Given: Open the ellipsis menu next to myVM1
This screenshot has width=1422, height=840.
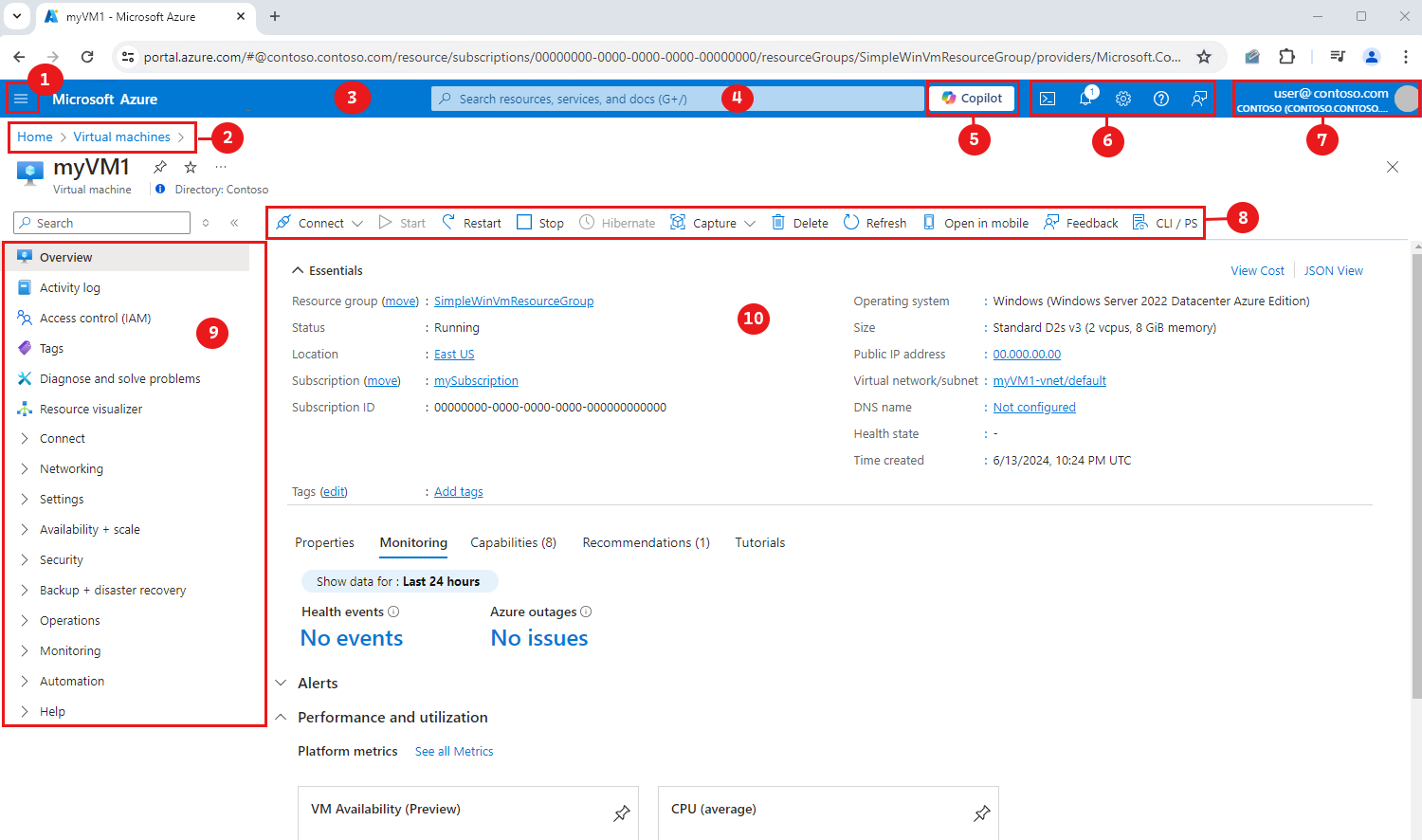Looking at the screenshot, I should (220, 166).
